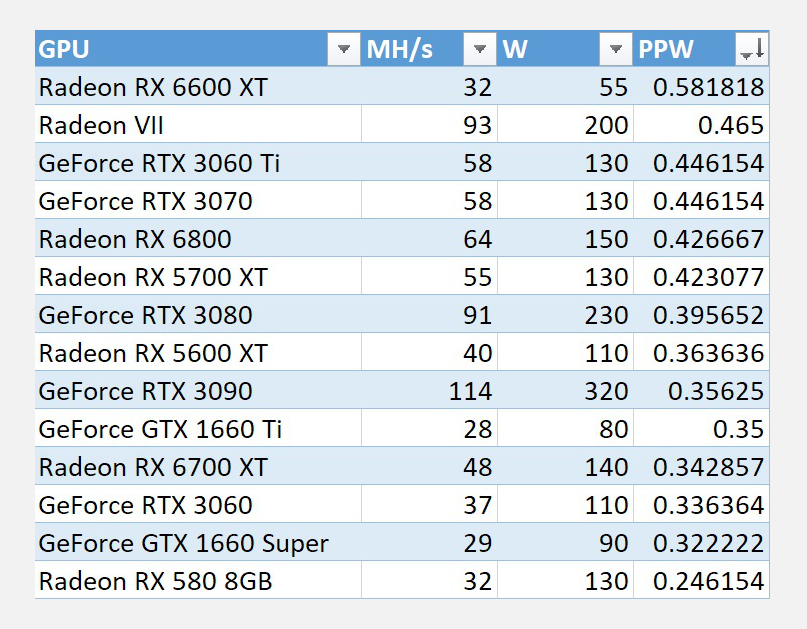
Task: Select the MH/s header label
Action: 399,49
